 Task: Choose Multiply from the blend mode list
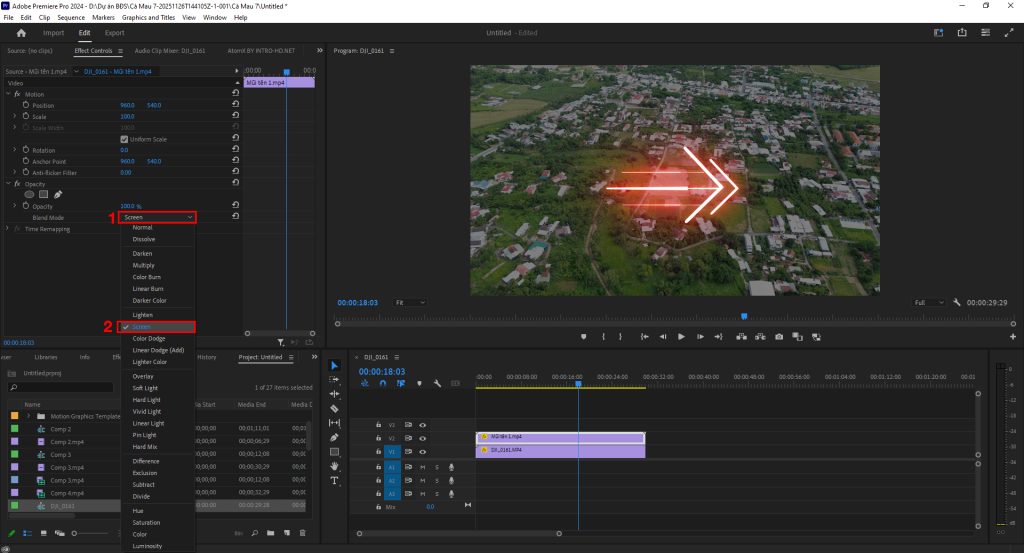click(143, 266)
